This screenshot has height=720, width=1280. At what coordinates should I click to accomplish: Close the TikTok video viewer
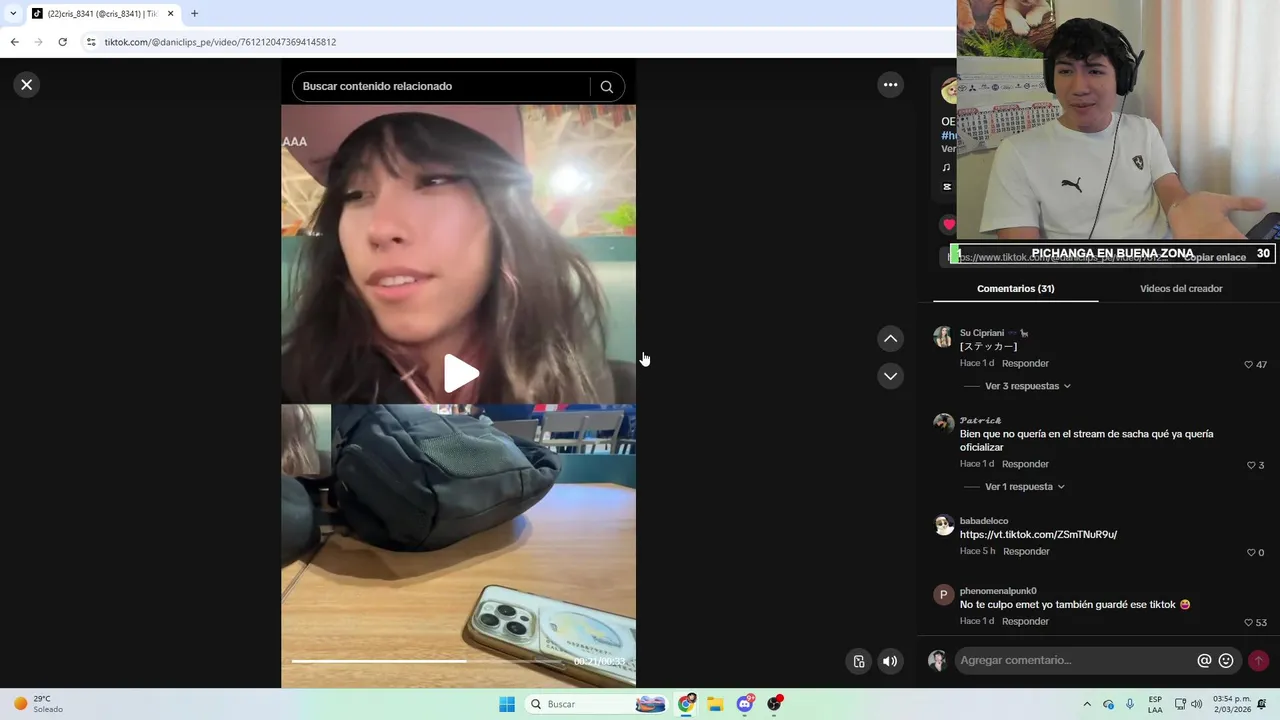27,85
